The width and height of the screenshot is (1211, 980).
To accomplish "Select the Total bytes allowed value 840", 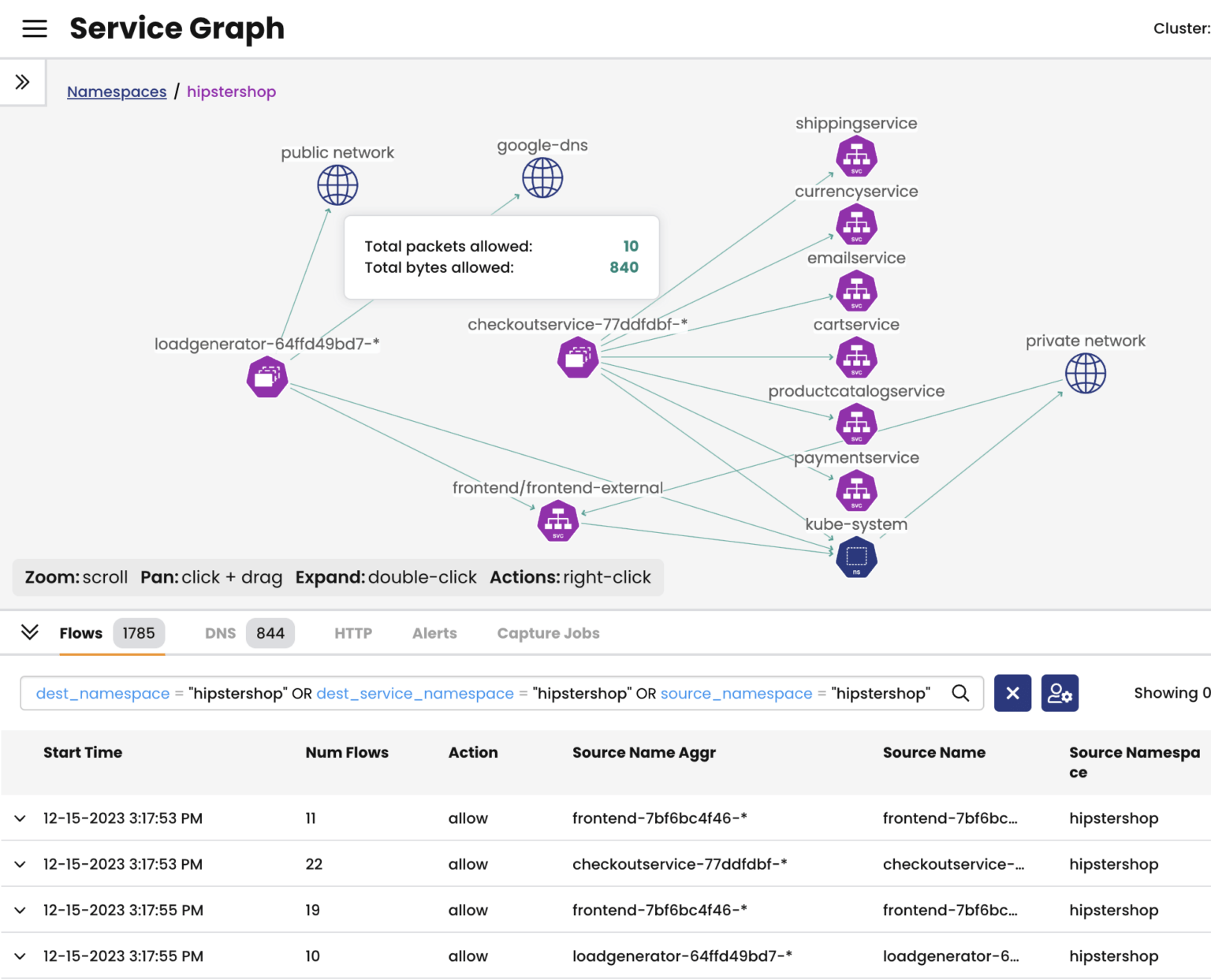I will 624,267.
